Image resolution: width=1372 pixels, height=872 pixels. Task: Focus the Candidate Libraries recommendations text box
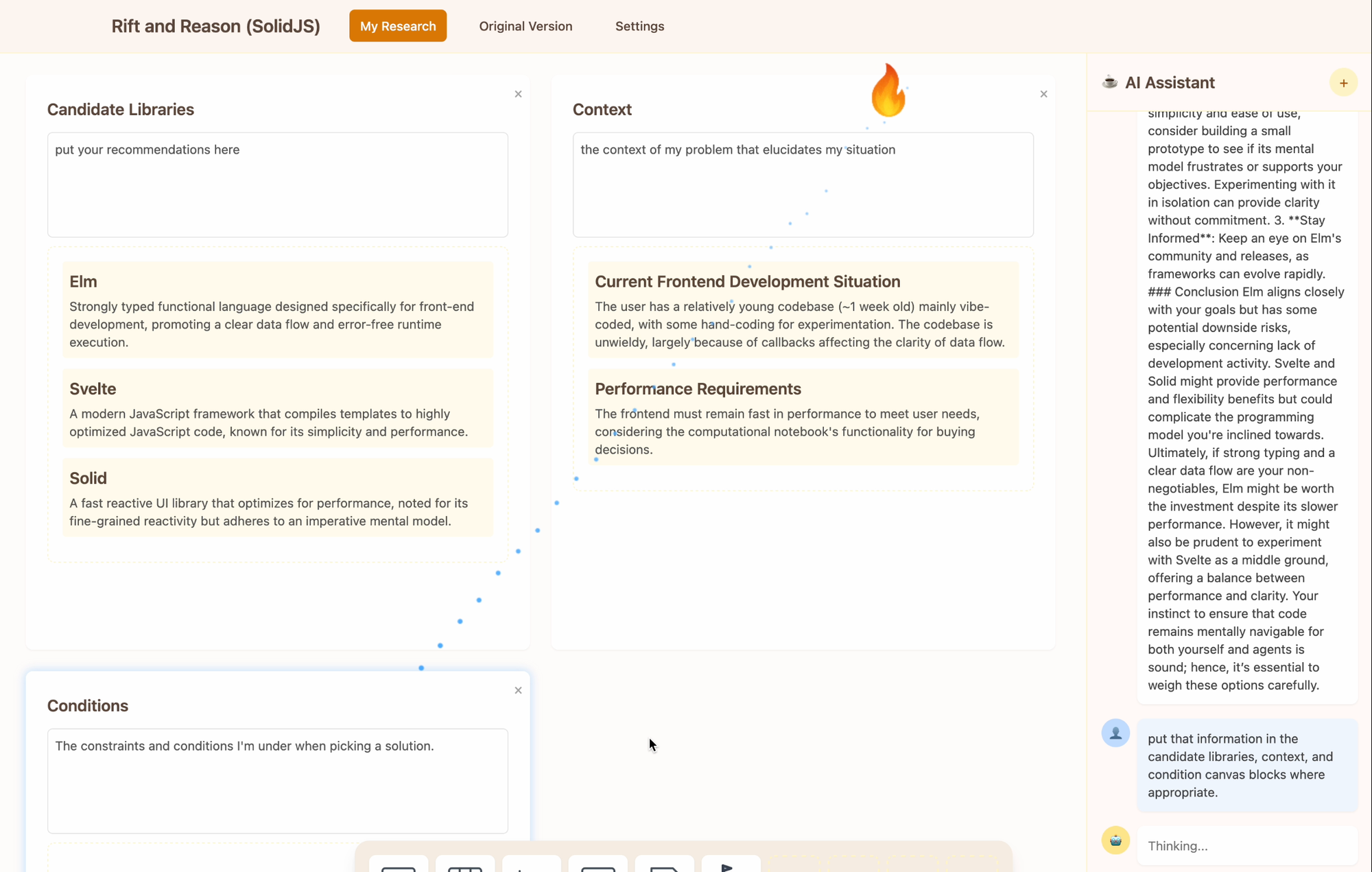[x=278, y=185]
